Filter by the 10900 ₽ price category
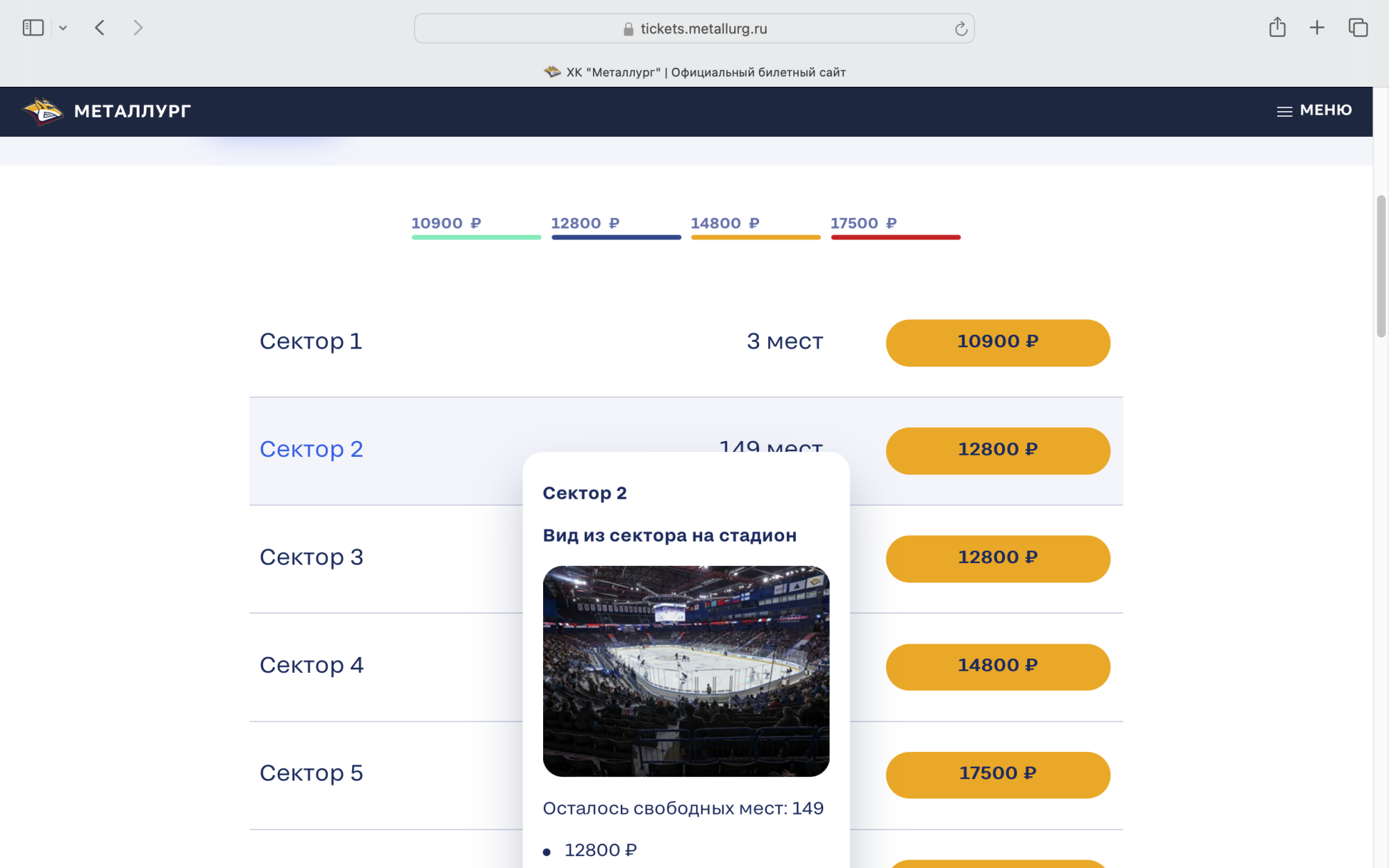 pos(476,226)
